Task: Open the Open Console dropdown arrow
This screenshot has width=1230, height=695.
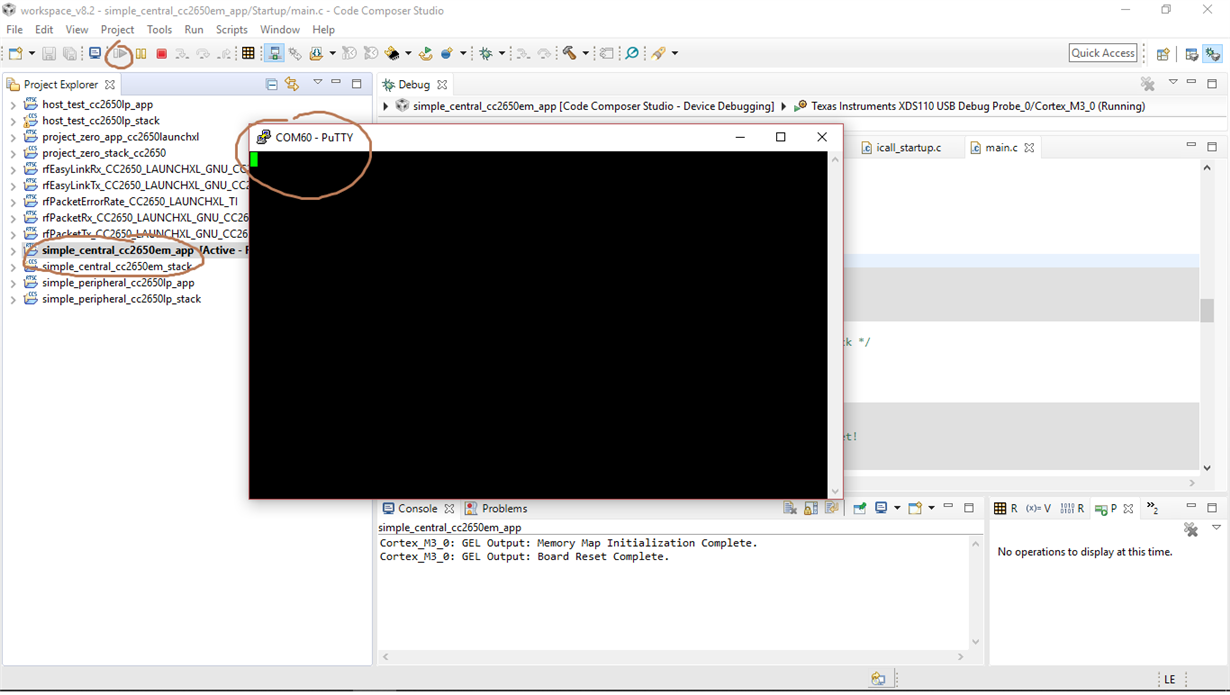Action: [x=931, y=508]
